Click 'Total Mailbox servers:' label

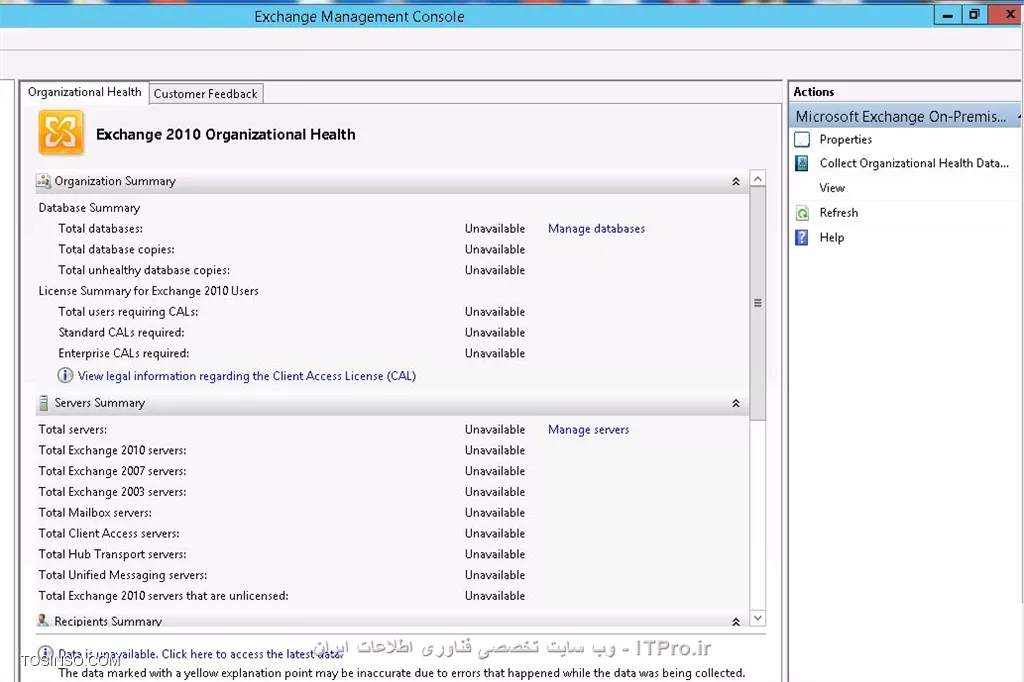coord(95,513)
